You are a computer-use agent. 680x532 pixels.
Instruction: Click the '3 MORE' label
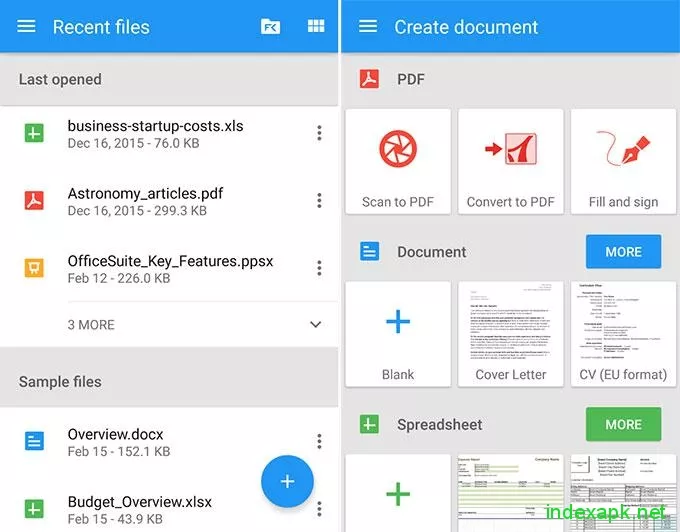click(91, 325)
